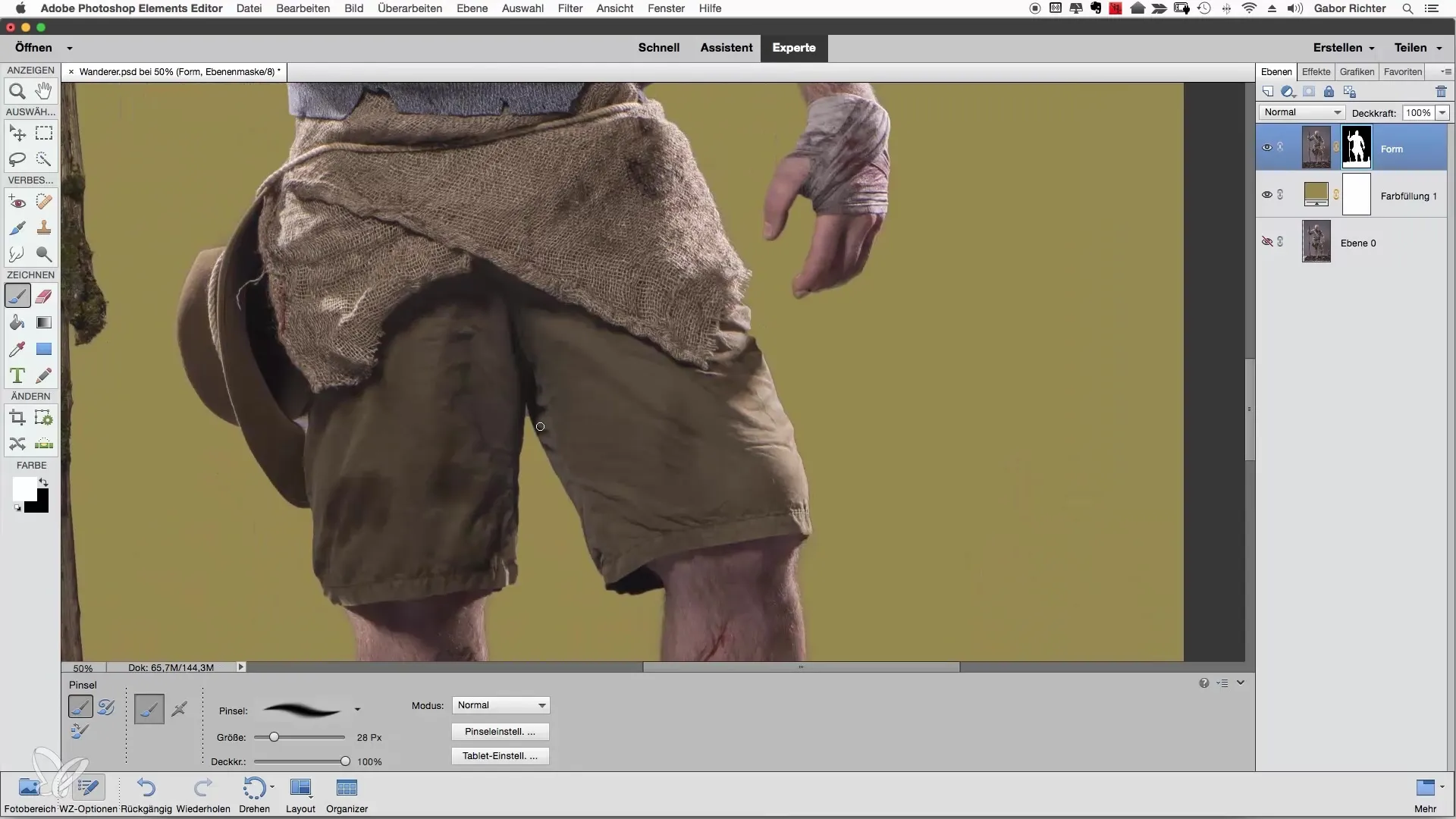This screenshot has width=1456, height=819.
Task: Select the Red Eye Removal tool
Action: tap(17, 202)
